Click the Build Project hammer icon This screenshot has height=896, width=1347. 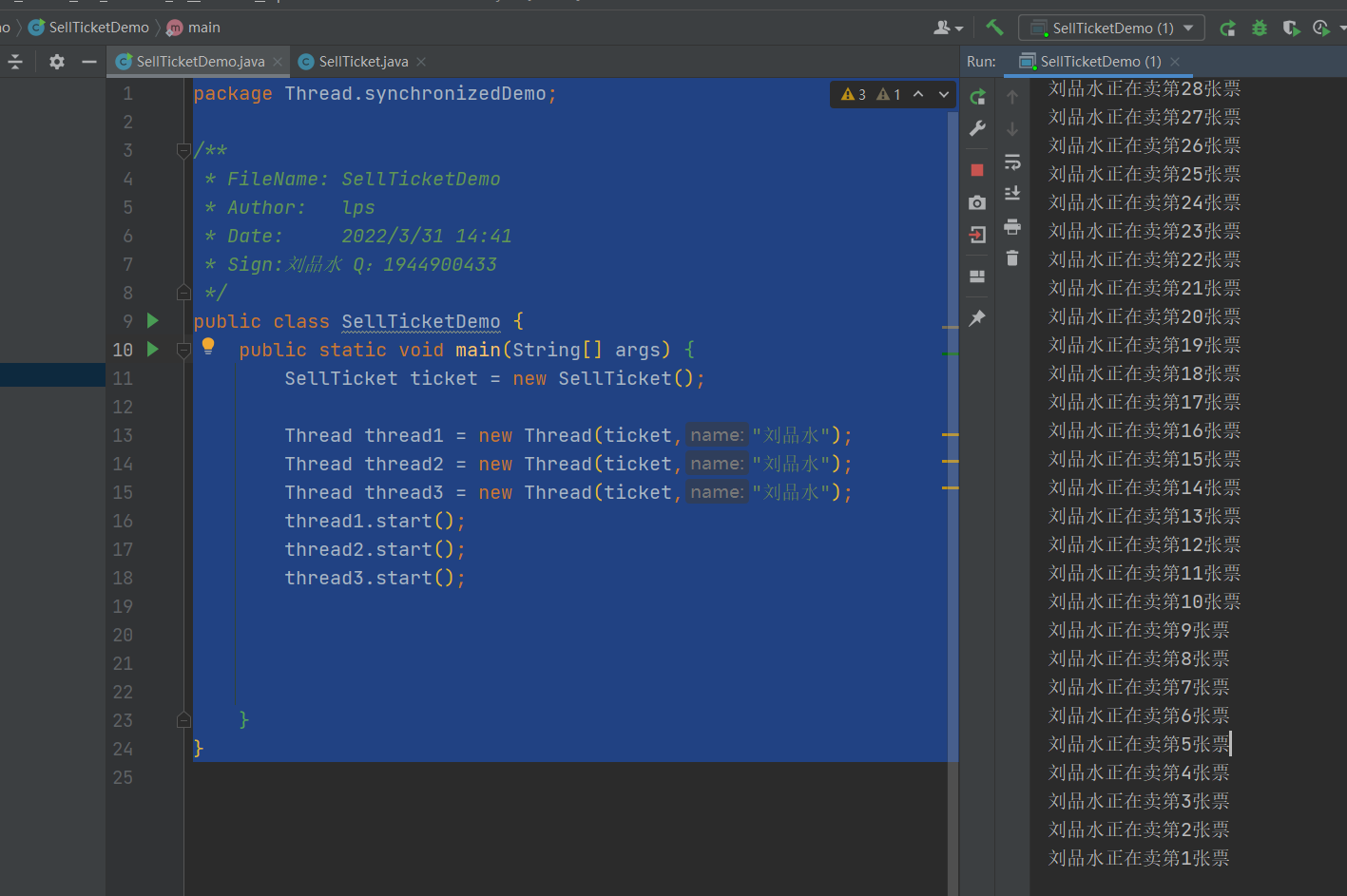[x=994, y=28]
